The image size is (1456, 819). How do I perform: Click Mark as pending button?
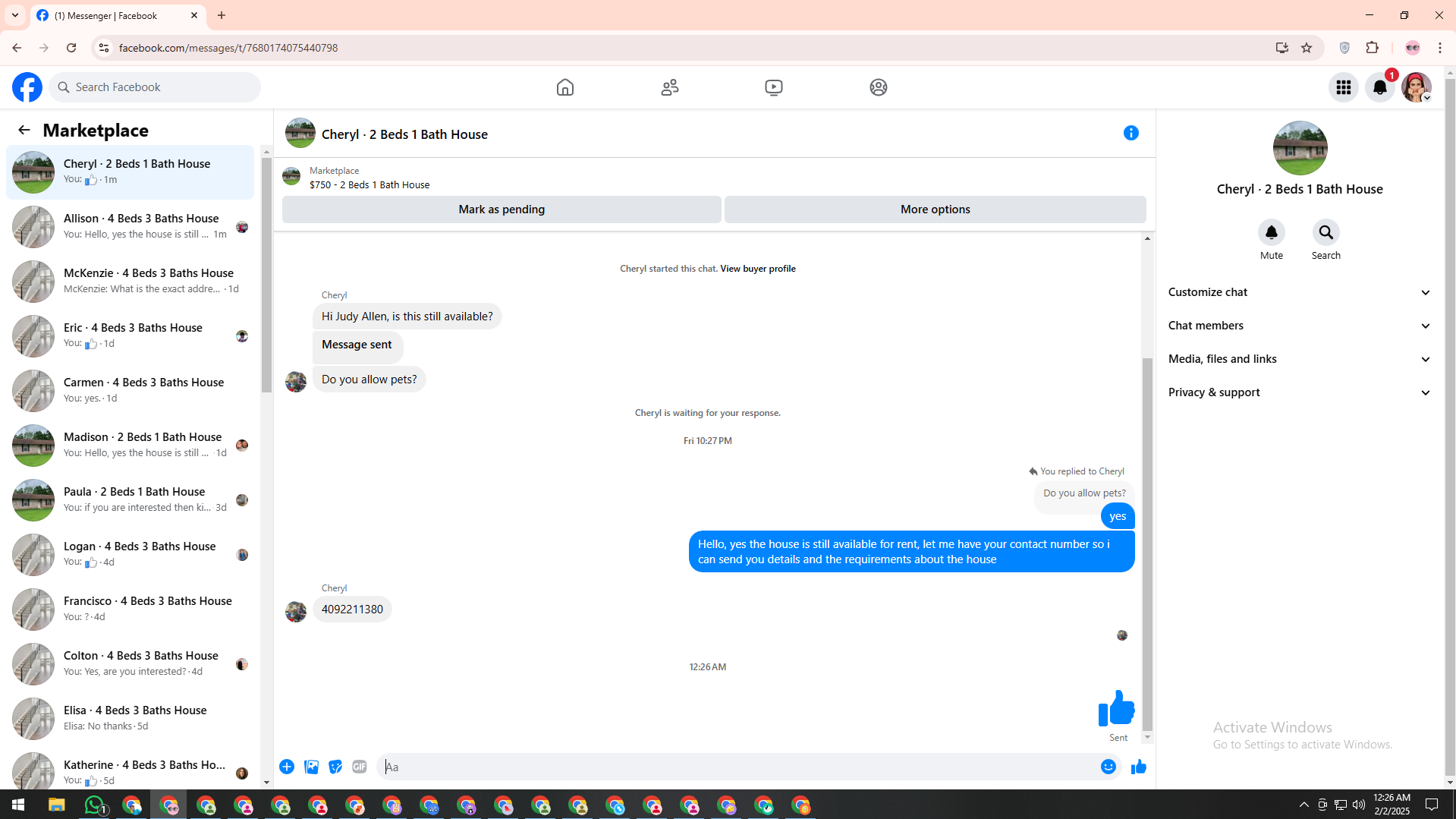[502, 209]
